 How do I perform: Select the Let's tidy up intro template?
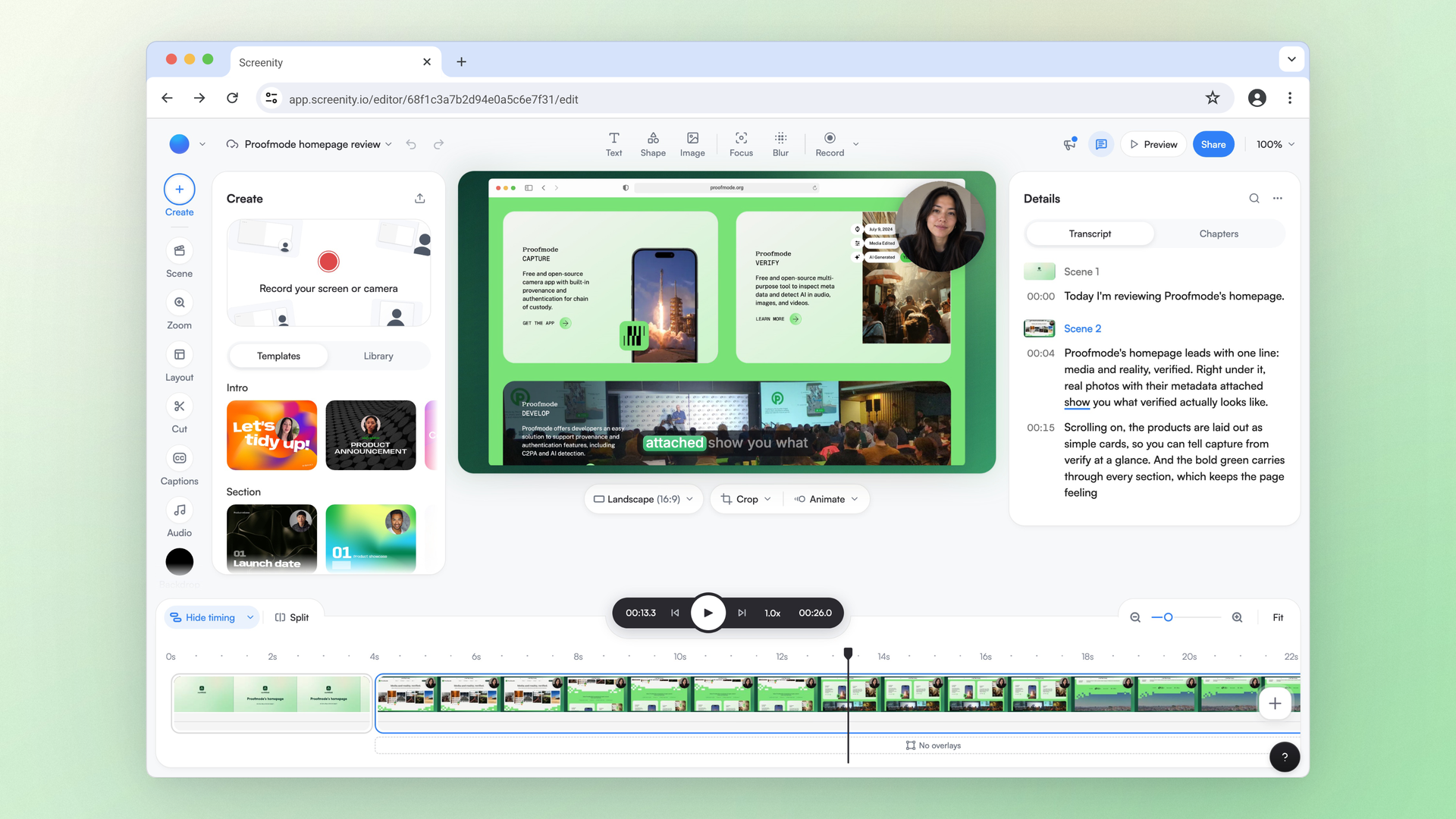[x=271, y=435]
